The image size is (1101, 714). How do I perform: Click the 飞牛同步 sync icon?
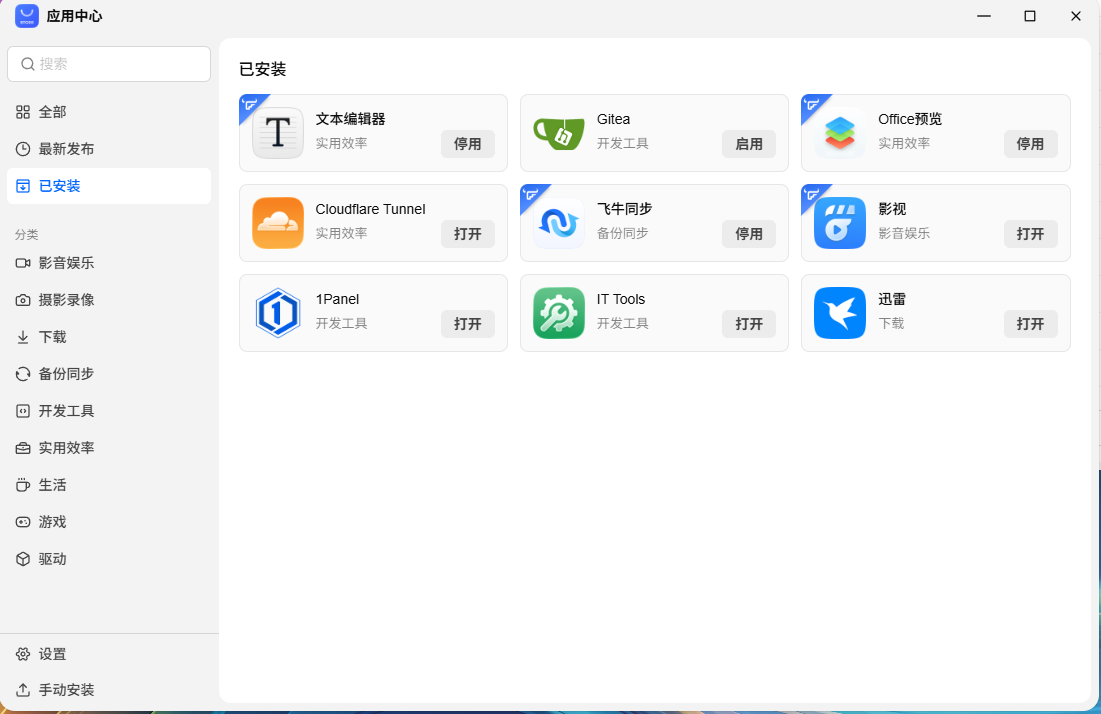click(x=558, y=223)
